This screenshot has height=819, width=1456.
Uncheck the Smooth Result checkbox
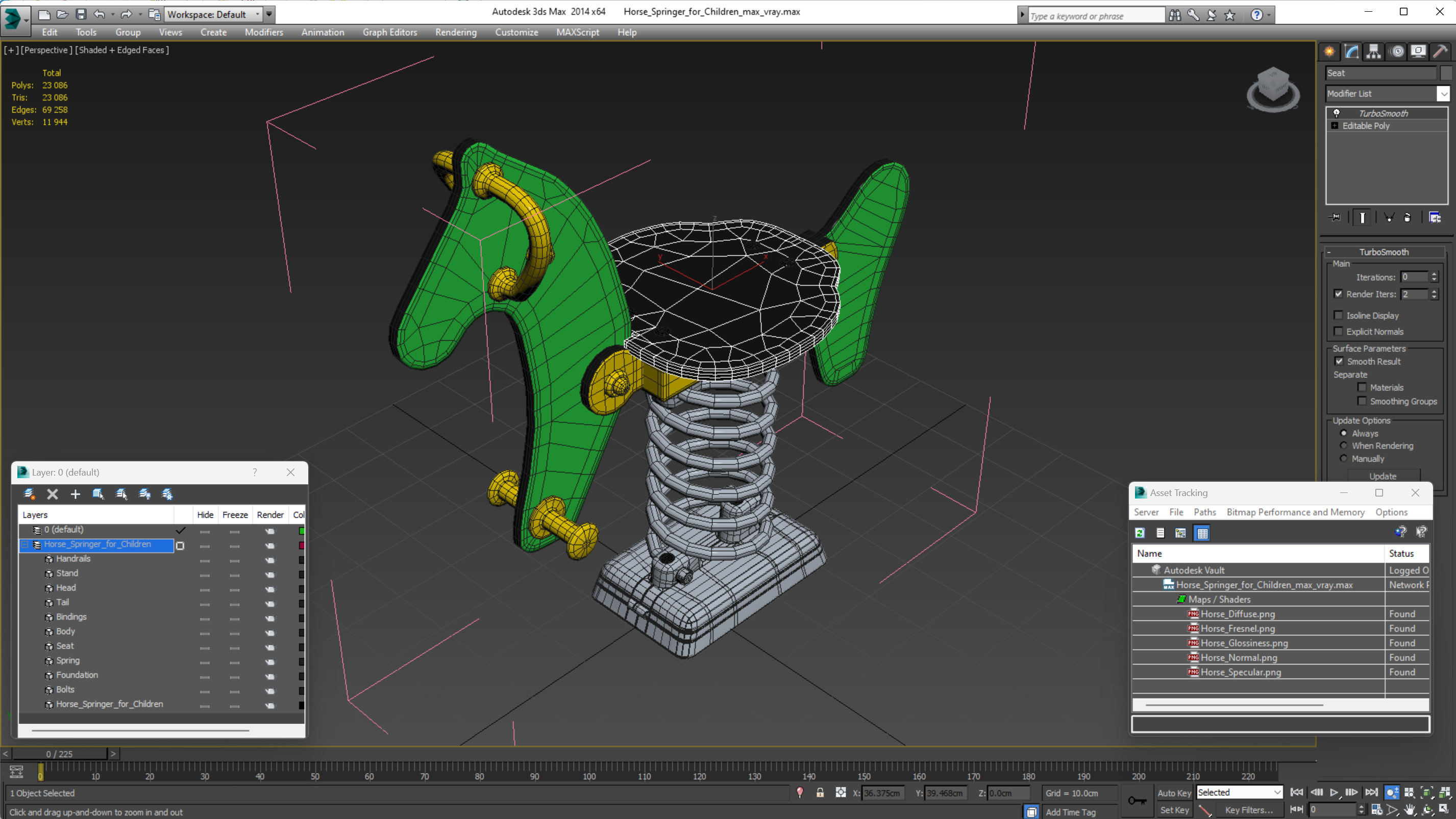1339,361
